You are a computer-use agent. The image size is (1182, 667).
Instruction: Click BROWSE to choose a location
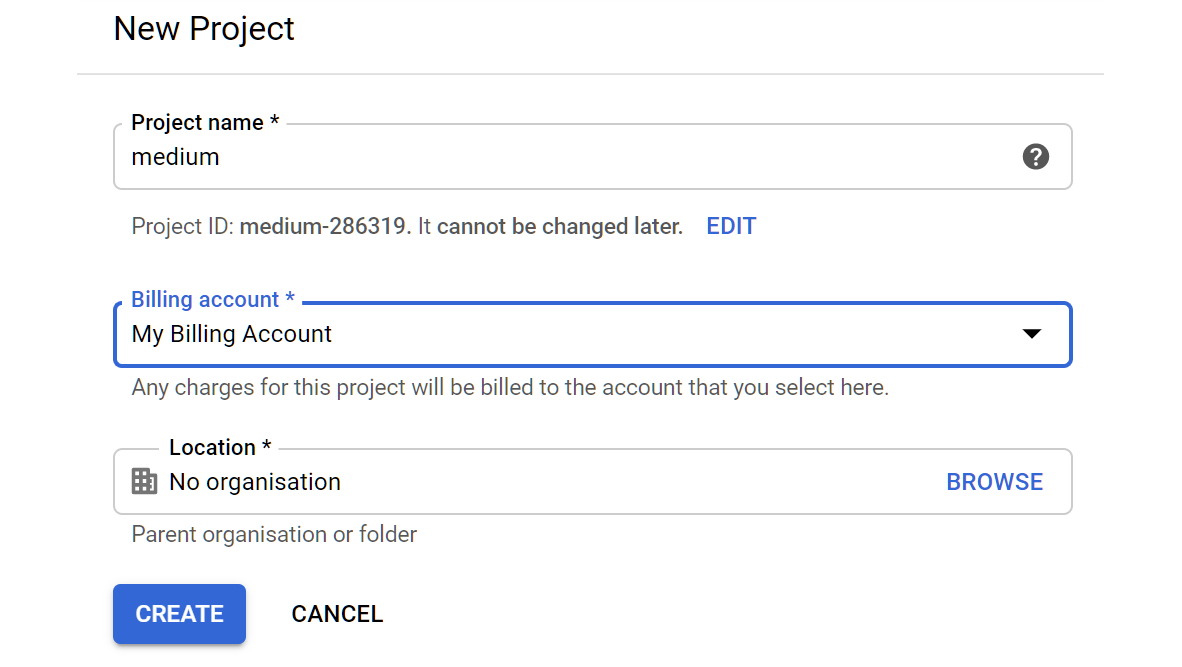994,482
